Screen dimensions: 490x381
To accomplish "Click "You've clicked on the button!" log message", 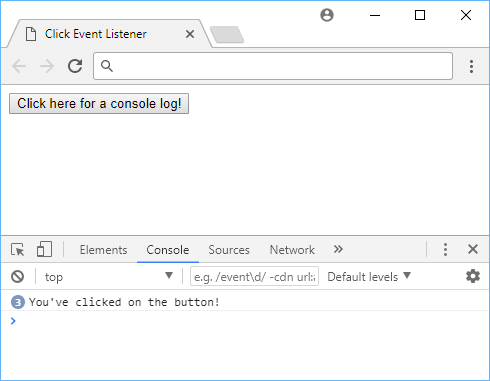I will 124,302.
